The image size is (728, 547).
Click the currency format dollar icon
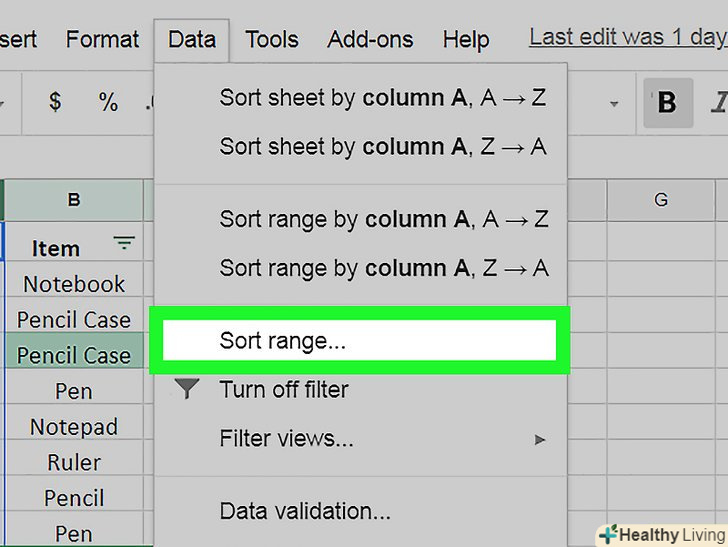pyautogui.click(x=55, y=102)
